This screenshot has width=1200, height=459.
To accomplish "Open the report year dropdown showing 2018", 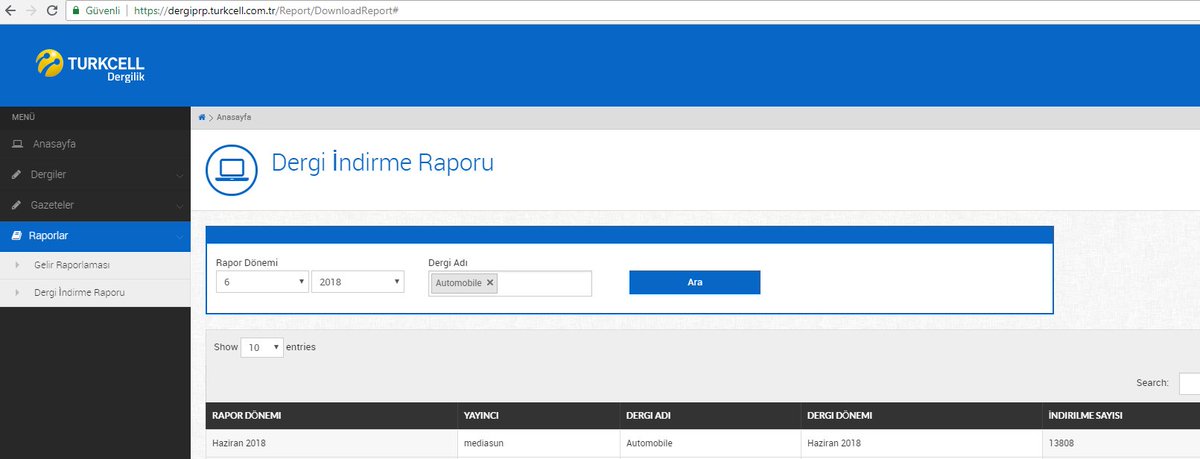I will coord(358,283).
